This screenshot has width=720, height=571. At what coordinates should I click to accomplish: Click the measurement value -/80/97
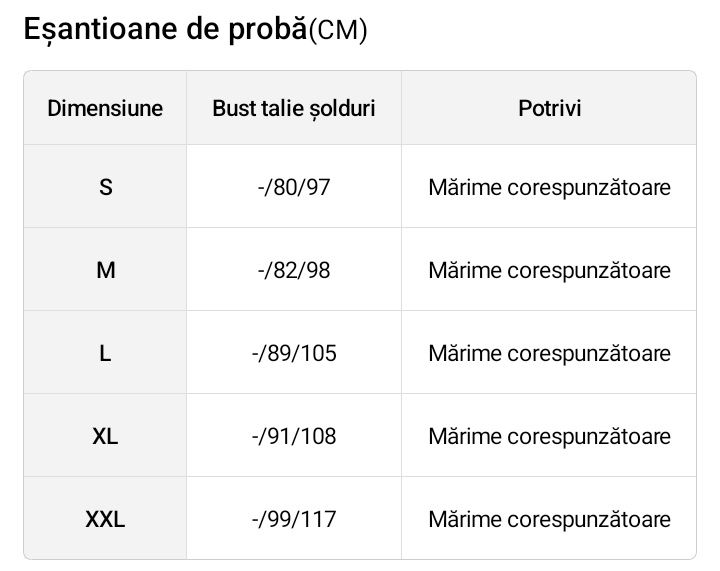294,187
